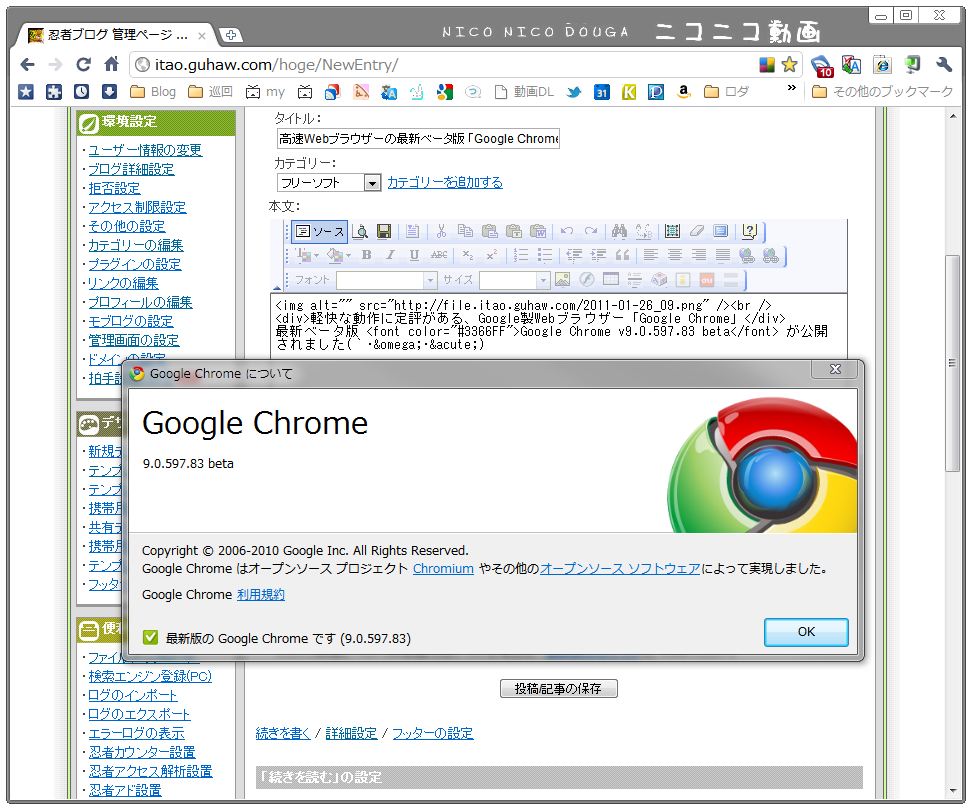Click the numbered list icon
974x812 pixels.
click(521, 255)
